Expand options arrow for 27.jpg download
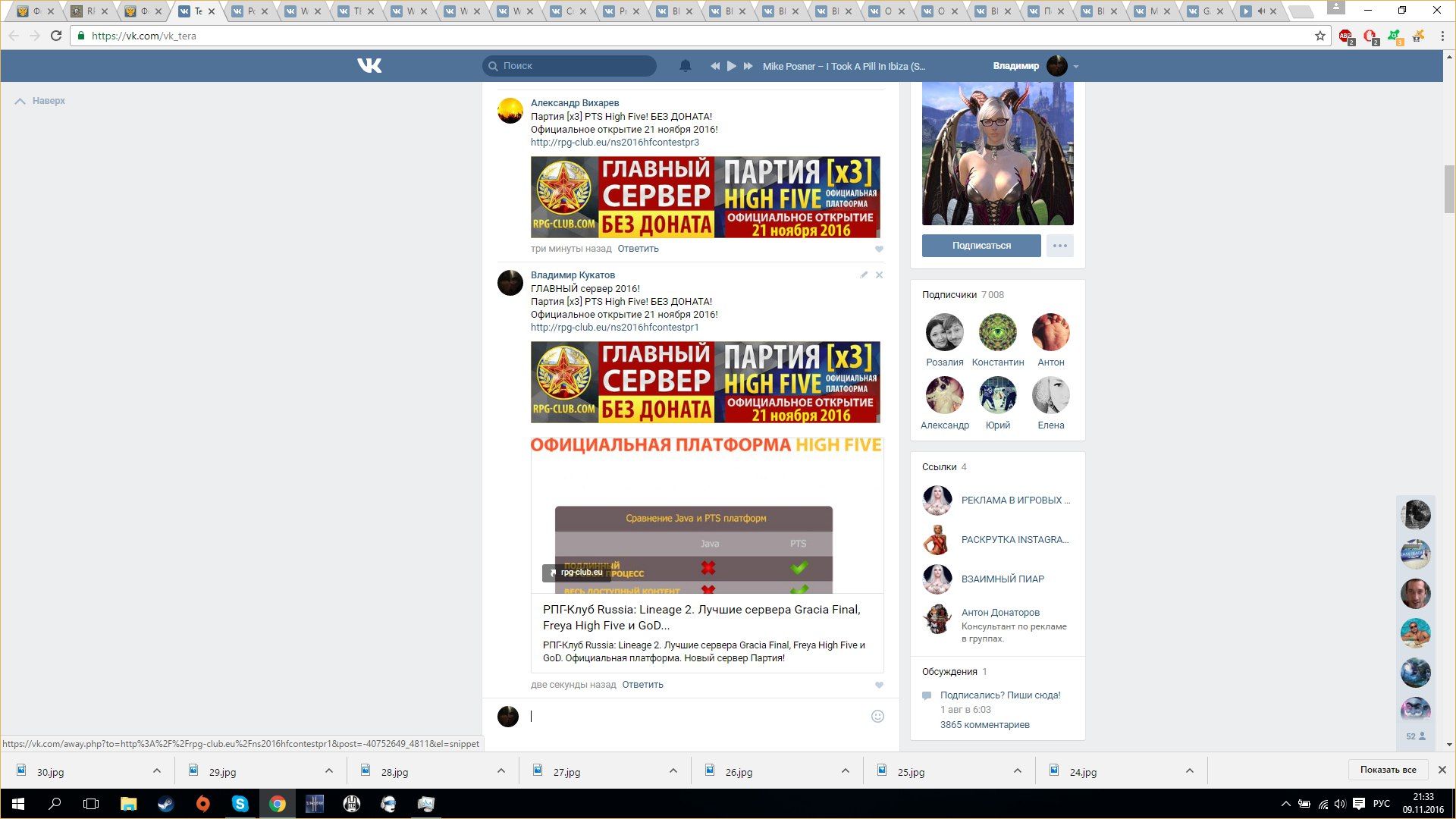Image resolution: width=1456 pixels, height=819 pixels. 673,770
